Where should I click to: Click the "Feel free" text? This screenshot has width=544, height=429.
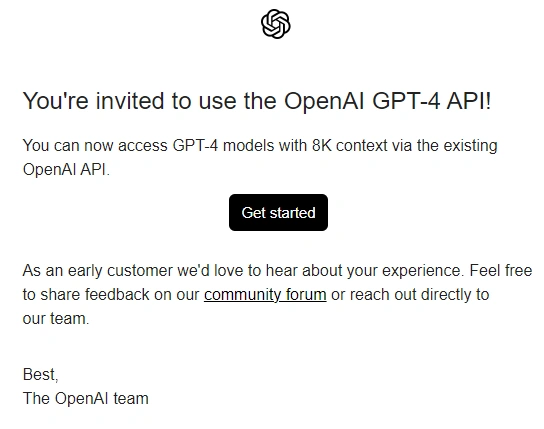pyautogui.click(x=501, y=270)
